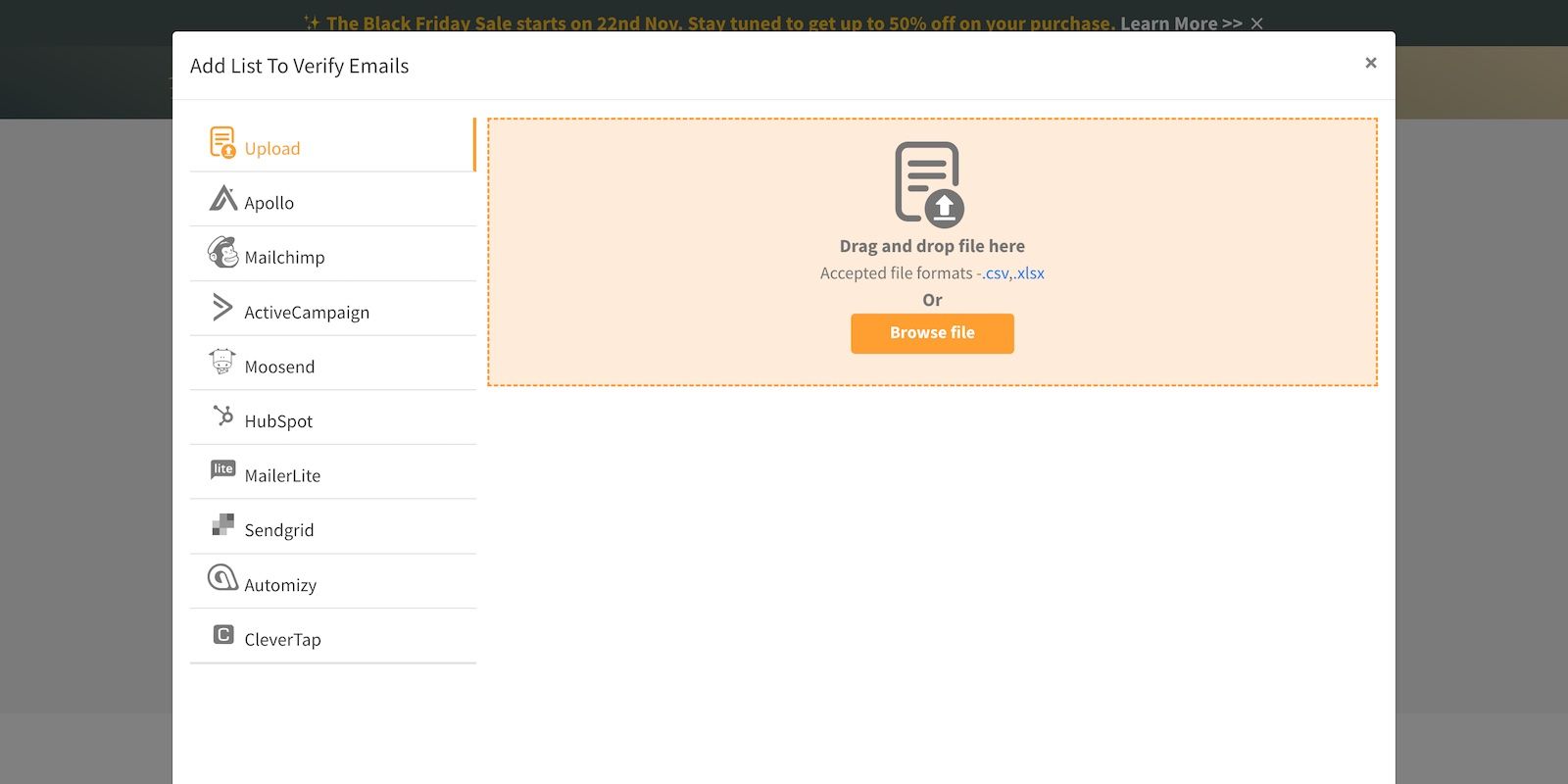
Task: Open the Learn More sale link
Action: pyautogui.click(x=1181, y=24)
